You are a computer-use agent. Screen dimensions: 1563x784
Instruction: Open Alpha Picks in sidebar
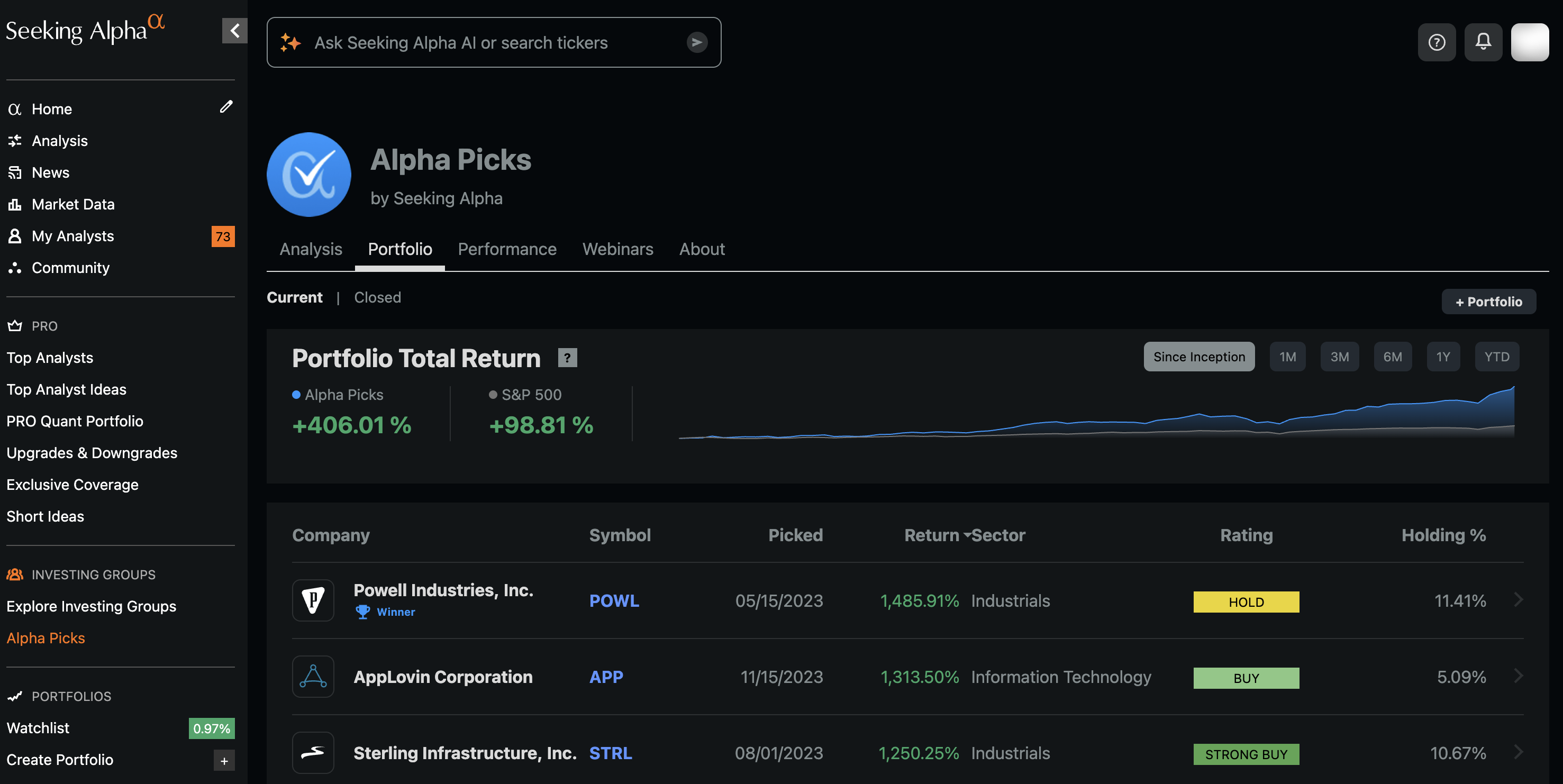point(46,638)
